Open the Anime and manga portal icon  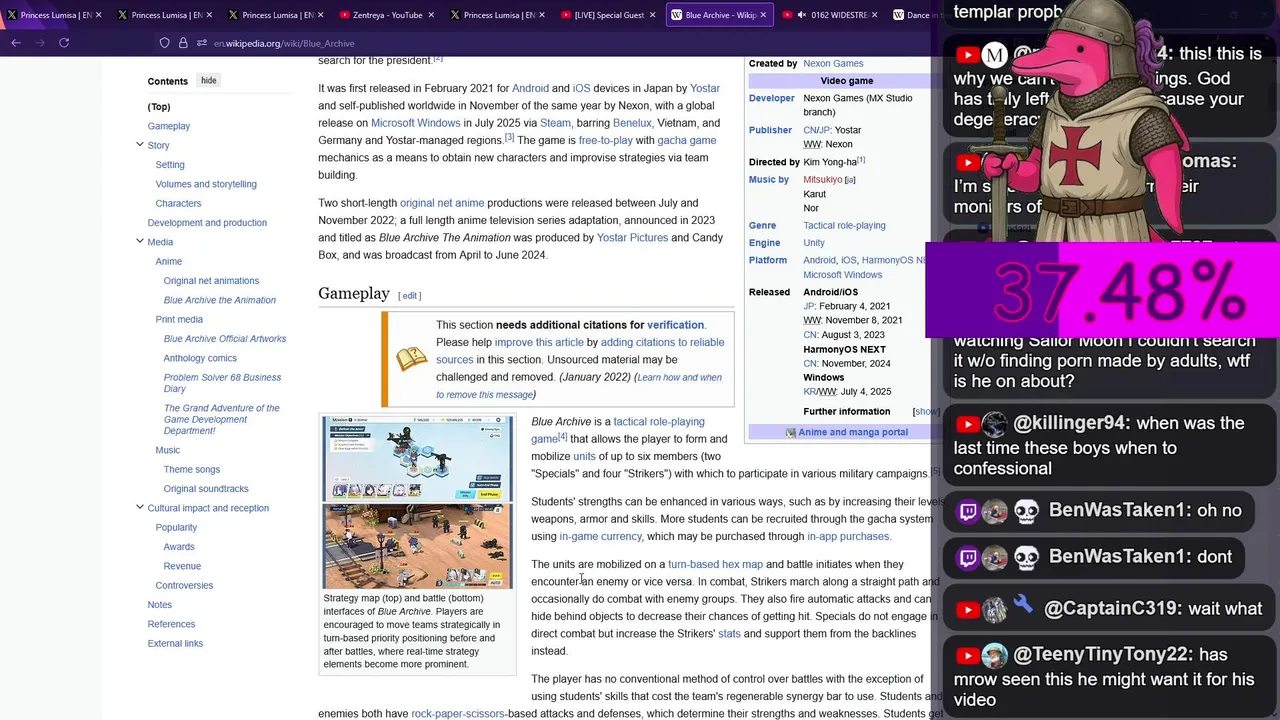click(x=791, y=433)
